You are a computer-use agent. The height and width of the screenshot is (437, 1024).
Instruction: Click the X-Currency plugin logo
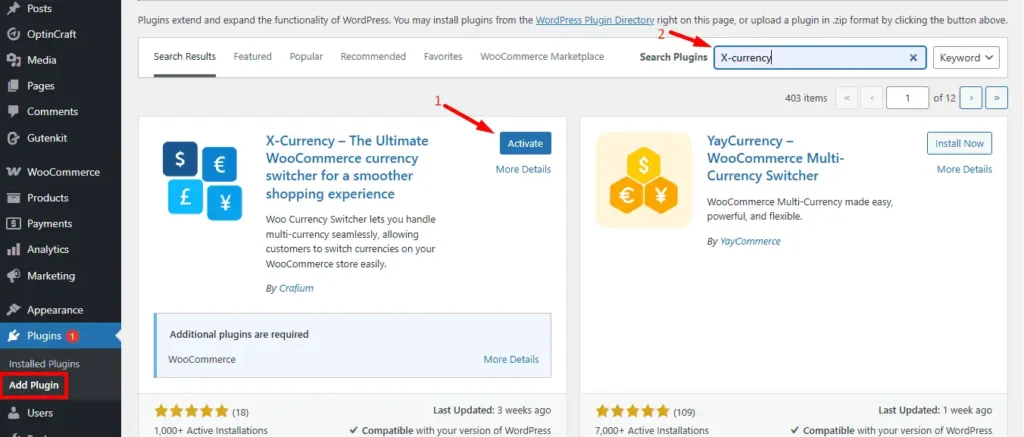click(202, 180)
